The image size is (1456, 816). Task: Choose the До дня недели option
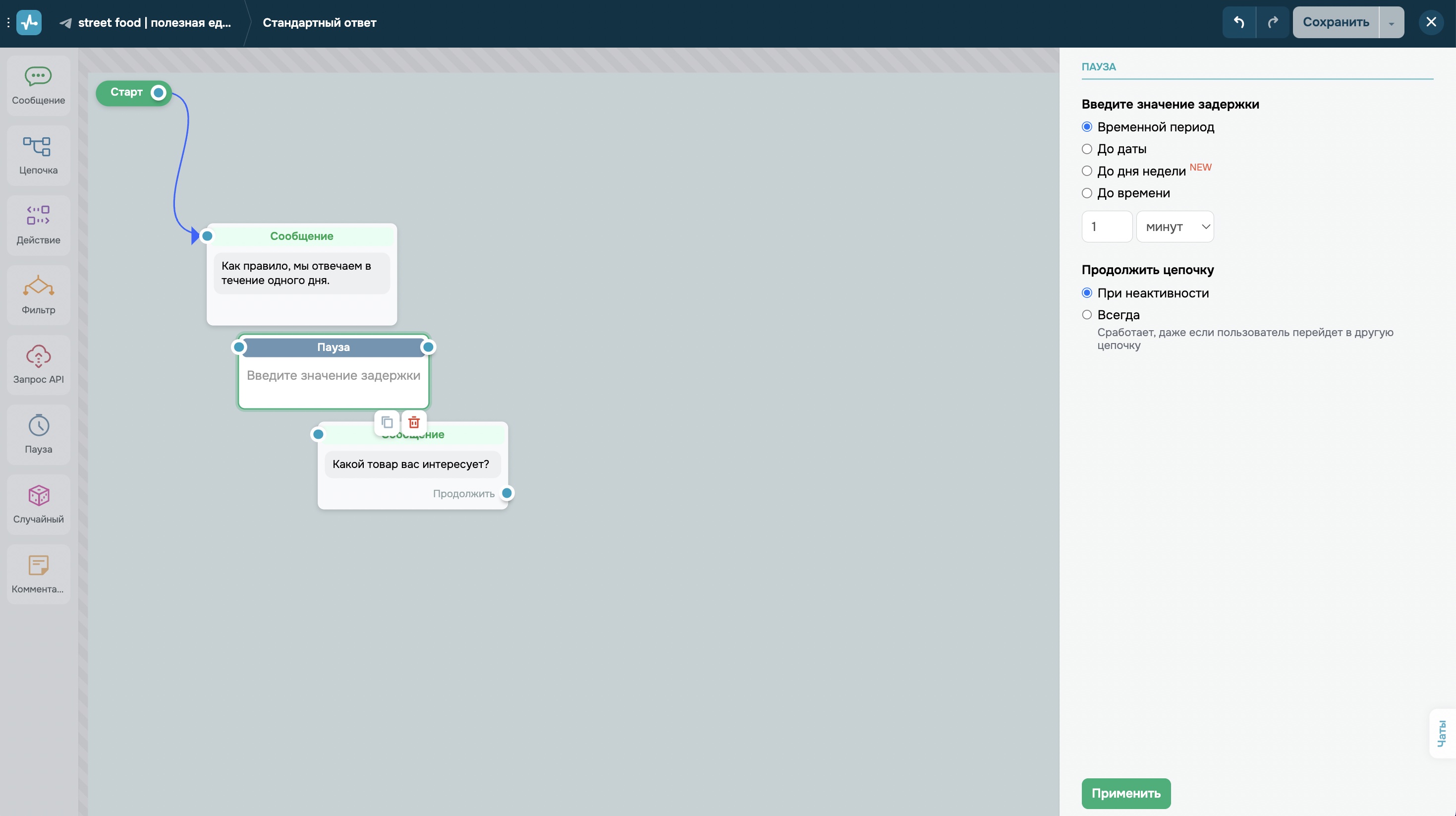coord(1086,172)
